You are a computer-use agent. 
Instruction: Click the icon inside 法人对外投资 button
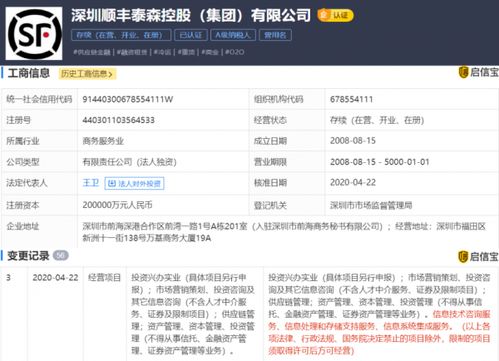coord(112,183)
